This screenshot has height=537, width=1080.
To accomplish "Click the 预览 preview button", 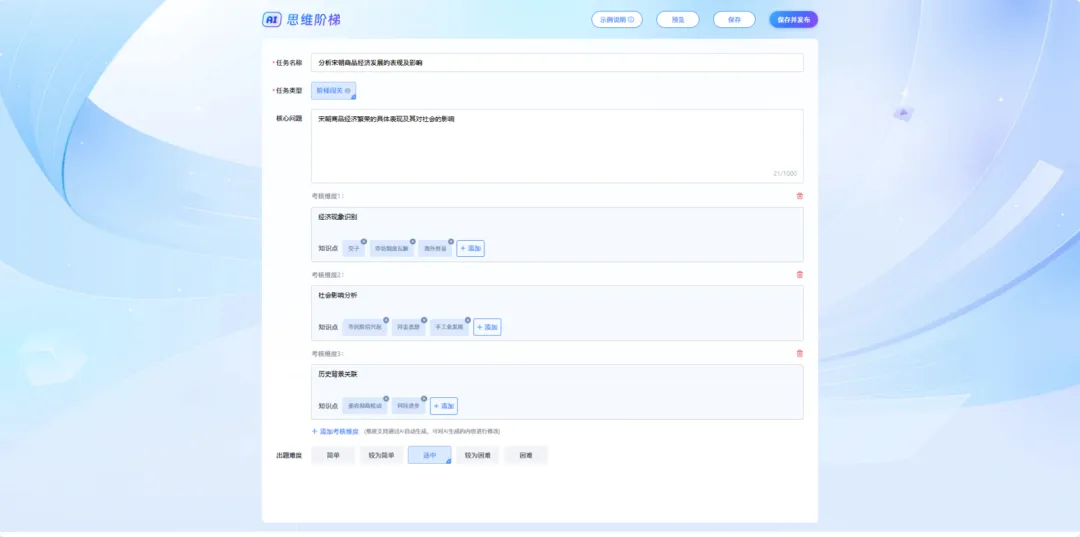I will click(678, 19).
